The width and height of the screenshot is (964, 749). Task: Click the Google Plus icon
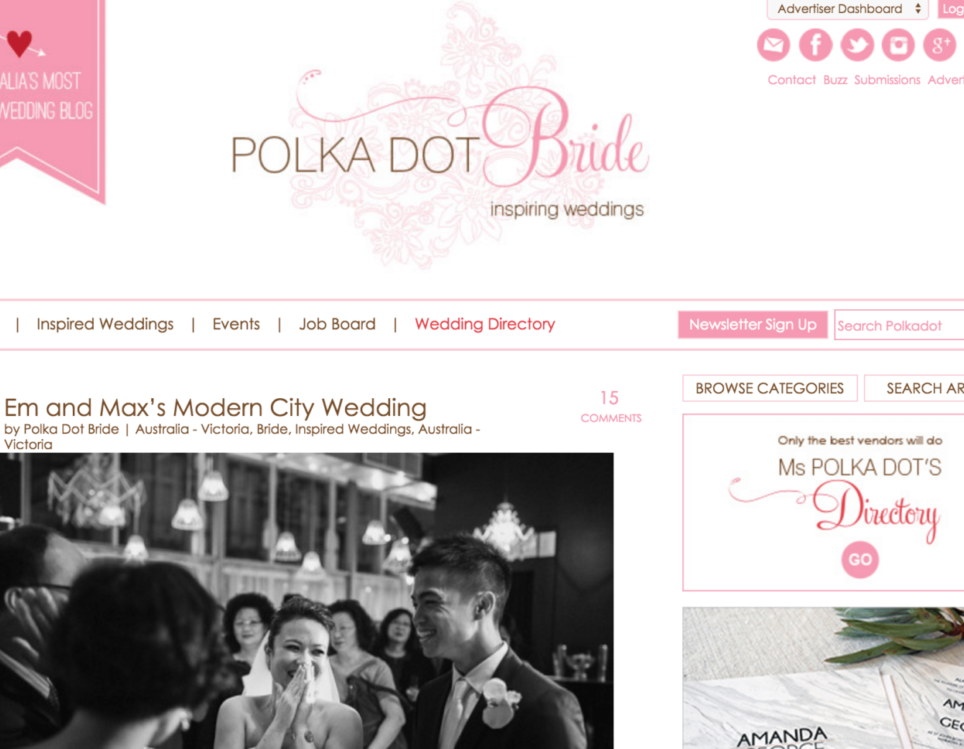[940, 45]
